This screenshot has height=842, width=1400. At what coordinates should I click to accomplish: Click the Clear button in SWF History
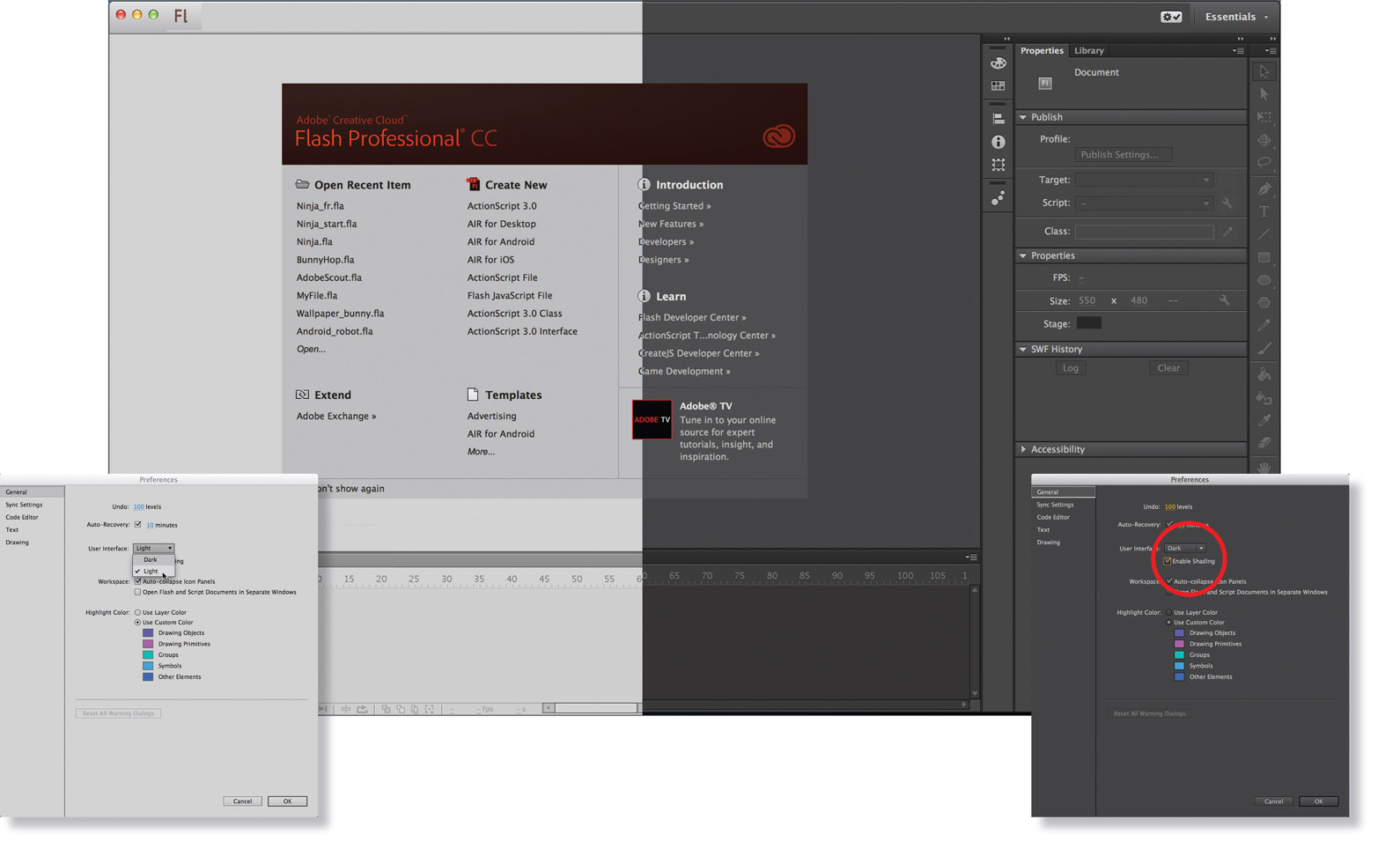(1168, 368)
